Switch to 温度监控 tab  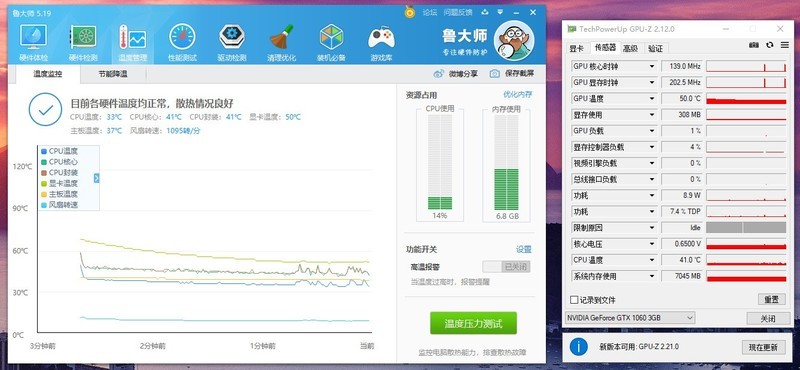[47, 74]
